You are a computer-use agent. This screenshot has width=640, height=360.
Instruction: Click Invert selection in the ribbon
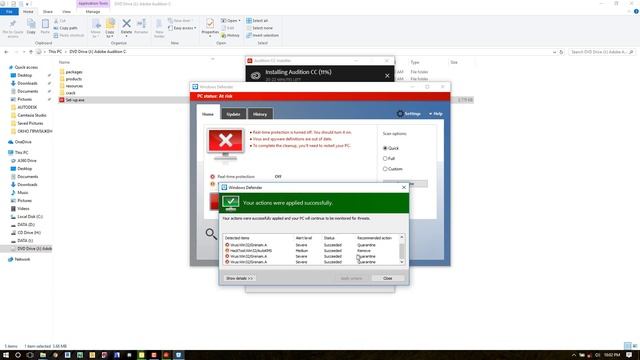[262, 36]
